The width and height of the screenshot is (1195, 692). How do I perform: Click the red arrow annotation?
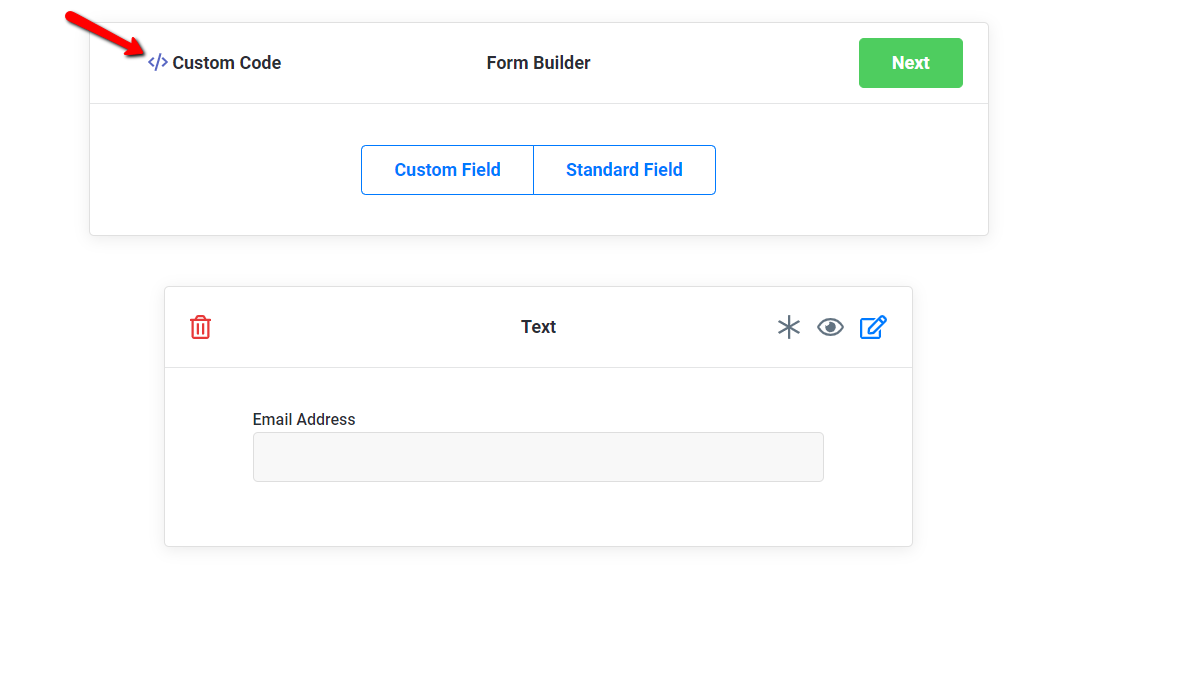(x=105, y=33)
